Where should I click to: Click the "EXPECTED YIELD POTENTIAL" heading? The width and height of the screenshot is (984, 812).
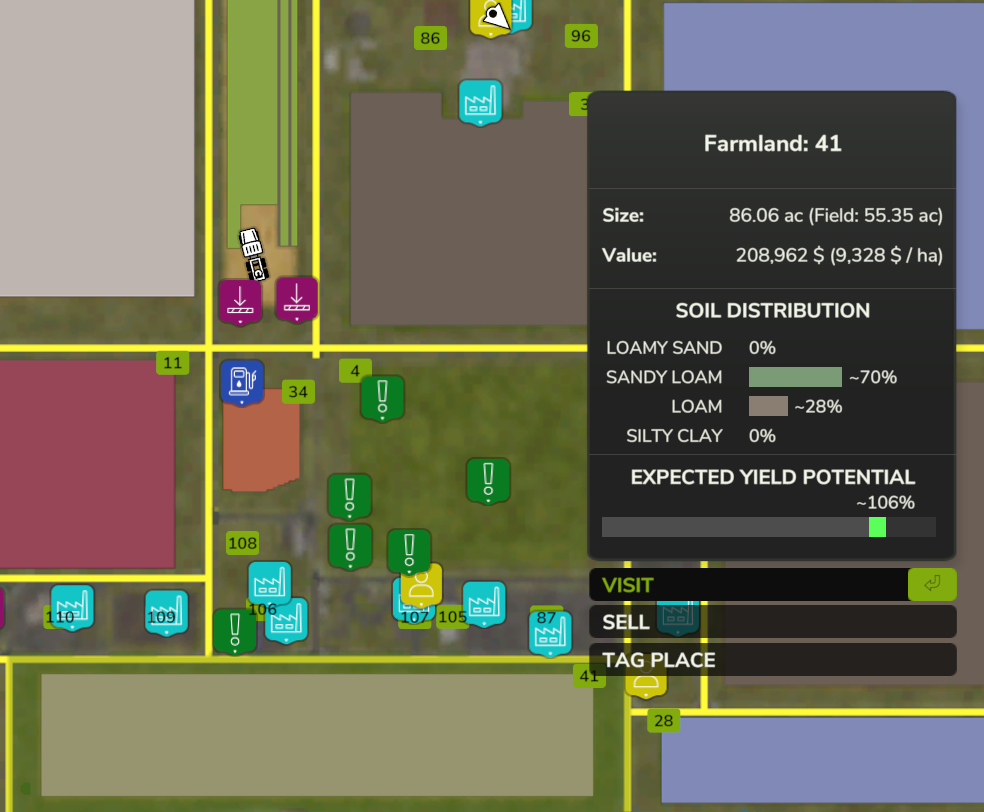(773, 478)
